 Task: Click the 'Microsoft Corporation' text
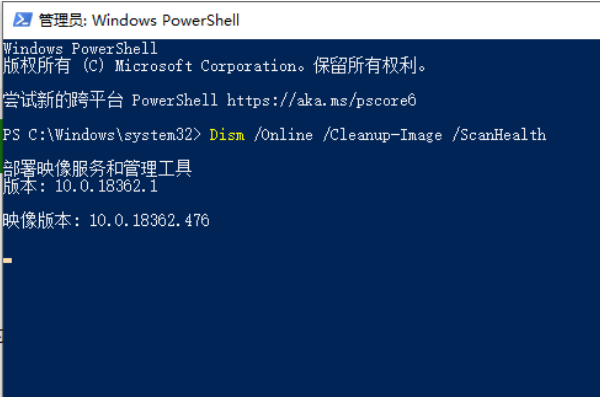click(x=208, y=66)
